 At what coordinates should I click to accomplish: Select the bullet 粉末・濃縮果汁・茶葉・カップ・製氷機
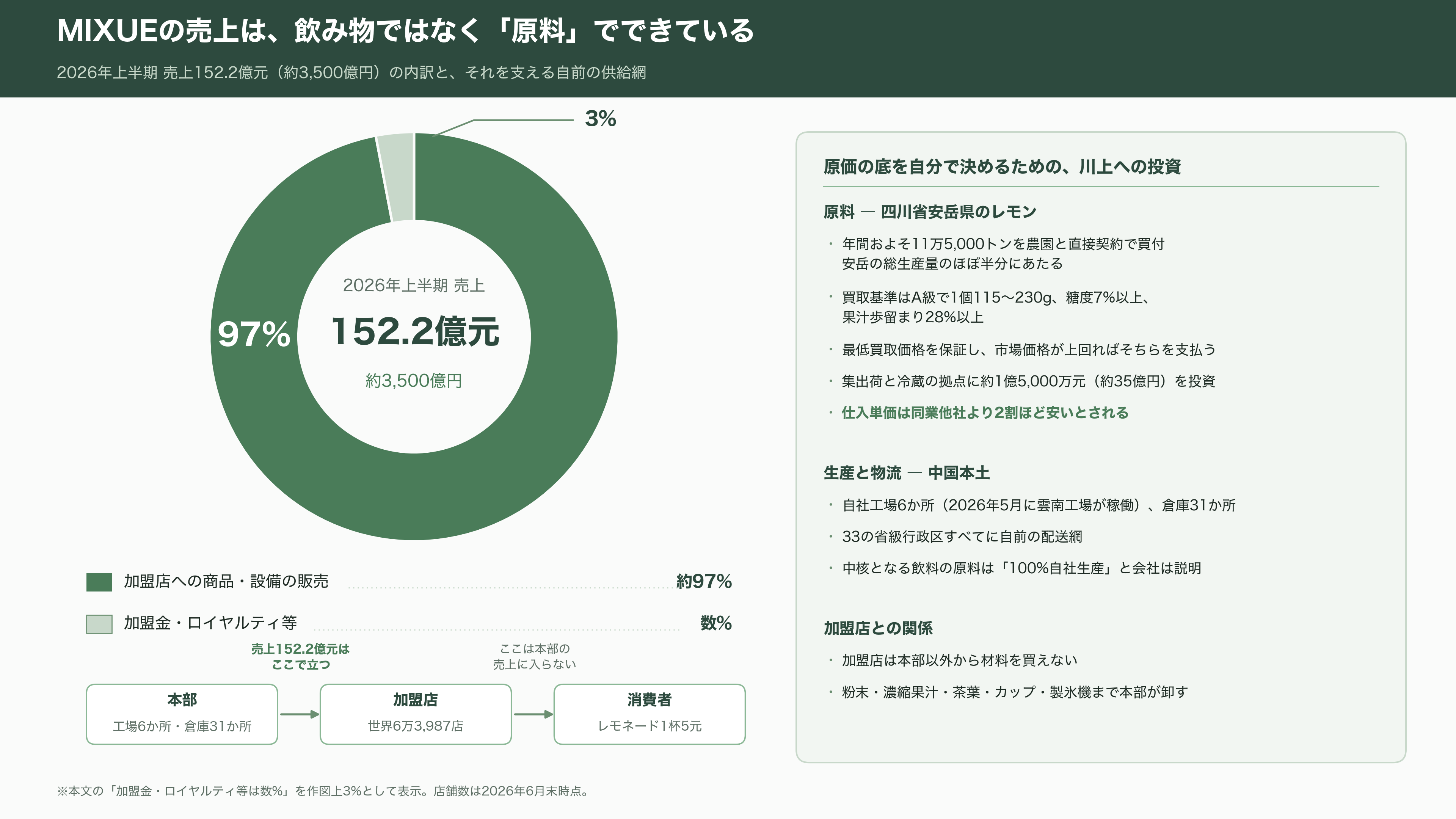tap(1015, 692)
